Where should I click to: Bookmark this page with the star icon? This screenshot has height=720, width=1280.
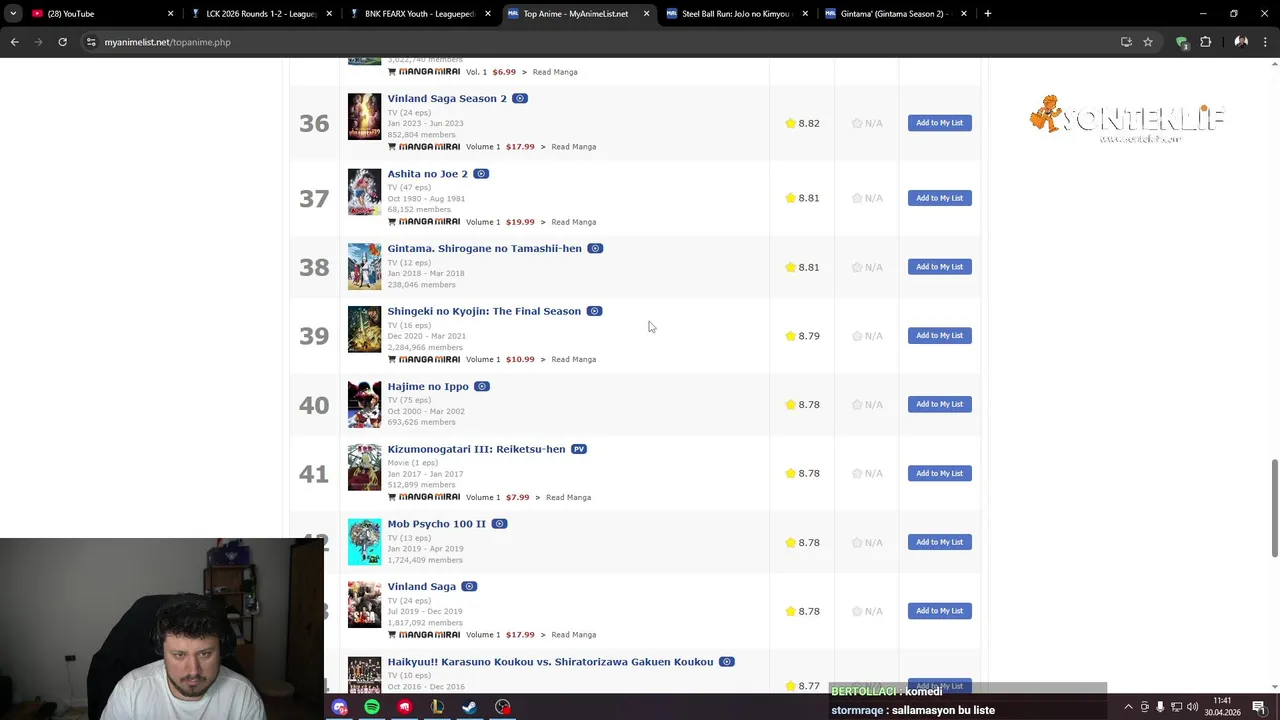(1148, 42)
